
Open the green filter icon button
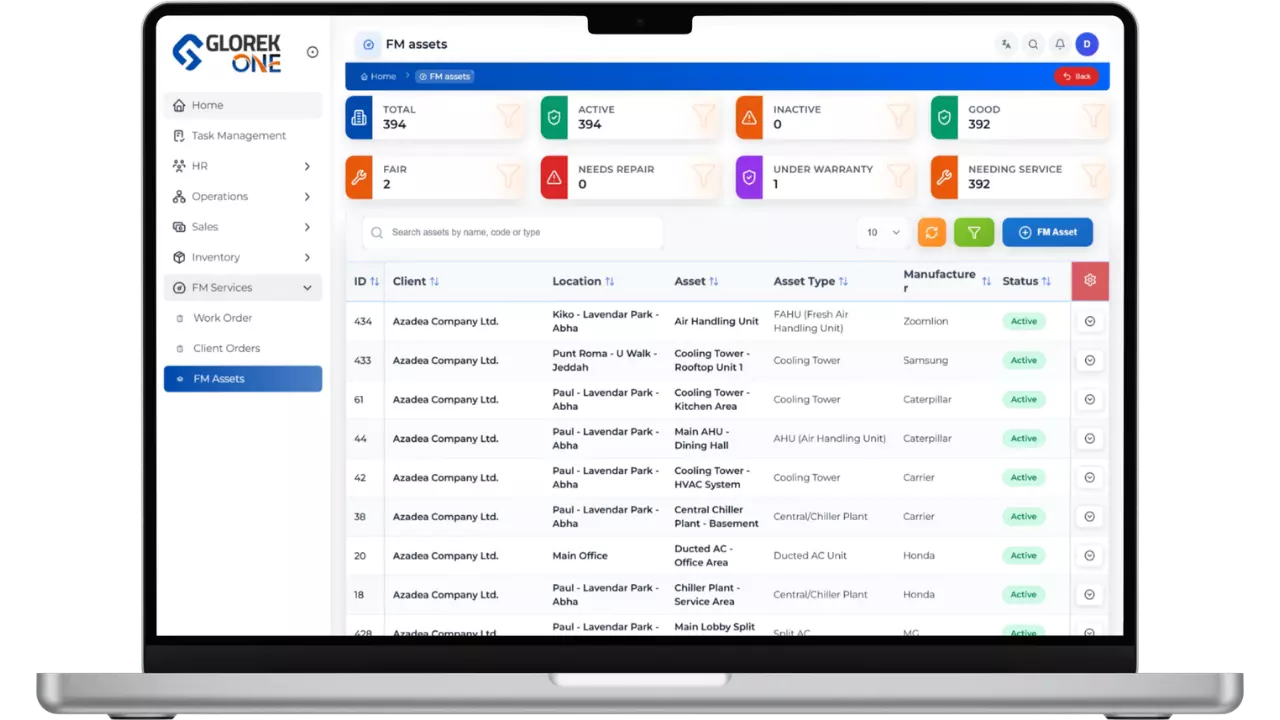tap(973, 232)
